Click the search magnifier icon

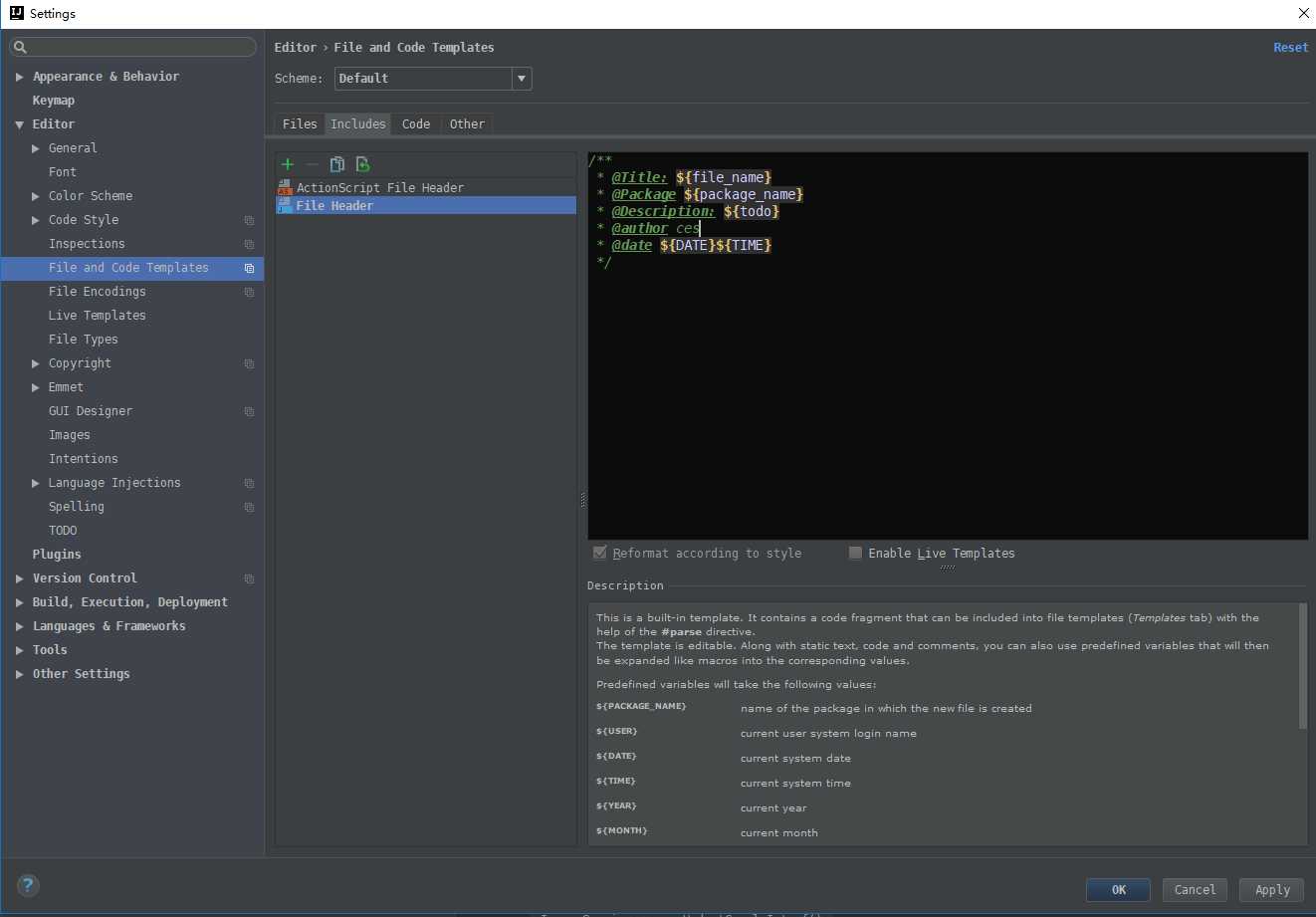20,47
